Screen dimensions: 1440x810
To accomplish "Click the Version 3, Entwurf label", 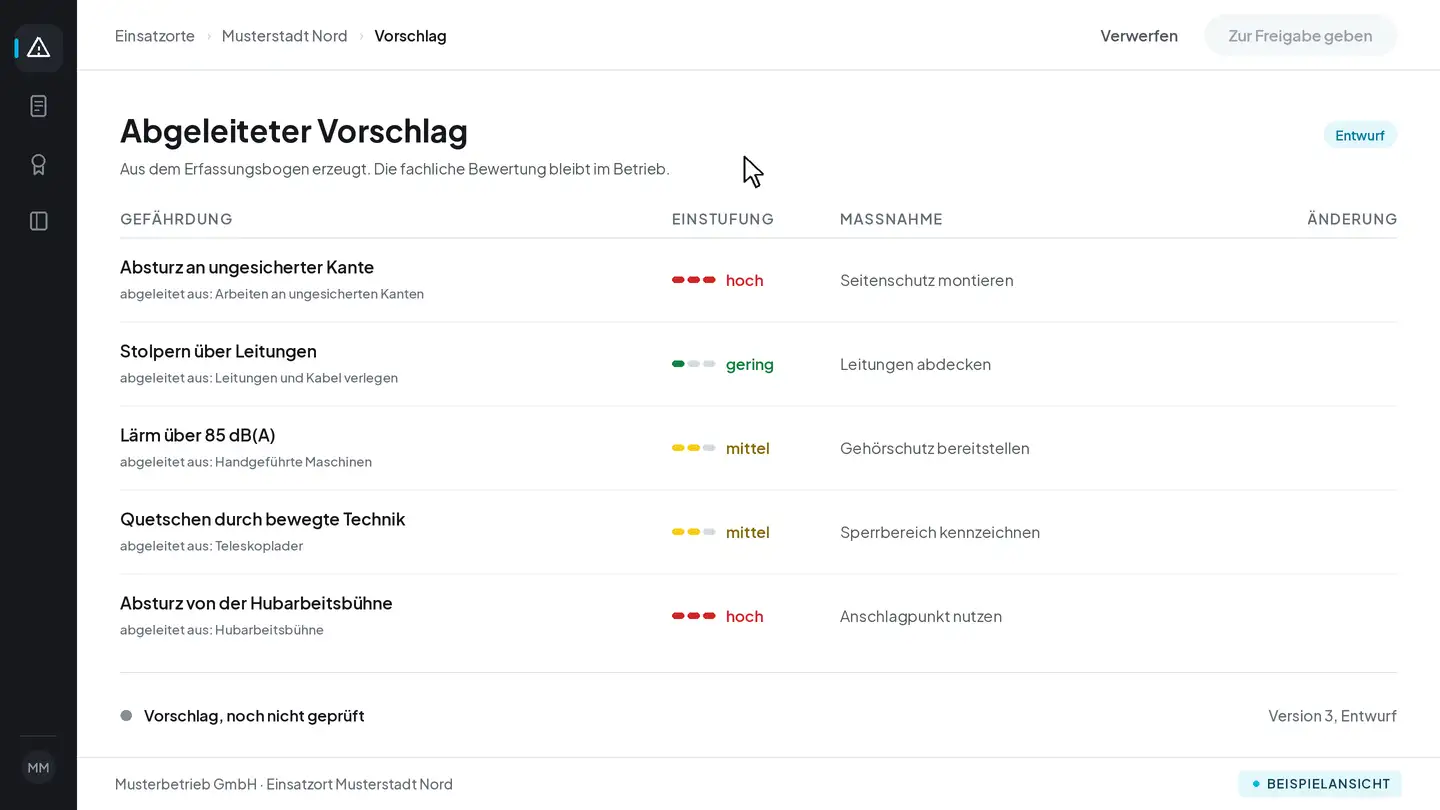I will pyautogui.click(x=1332, y=716).
